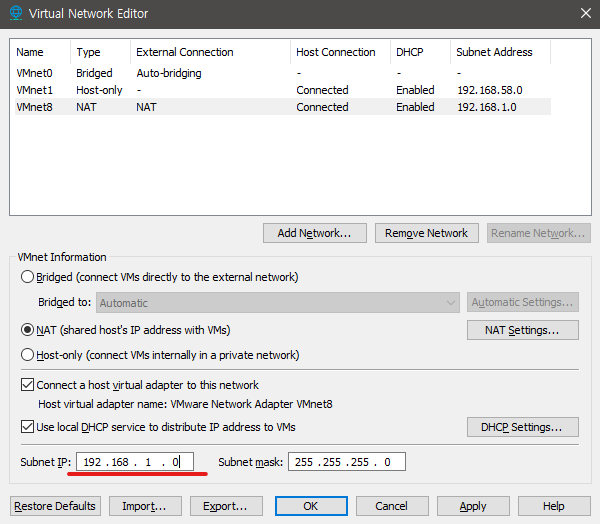This screenshot has height=524, width=600.
Task: Click the NAT type cell of VMnet8
Action: [x=86, y=107]
